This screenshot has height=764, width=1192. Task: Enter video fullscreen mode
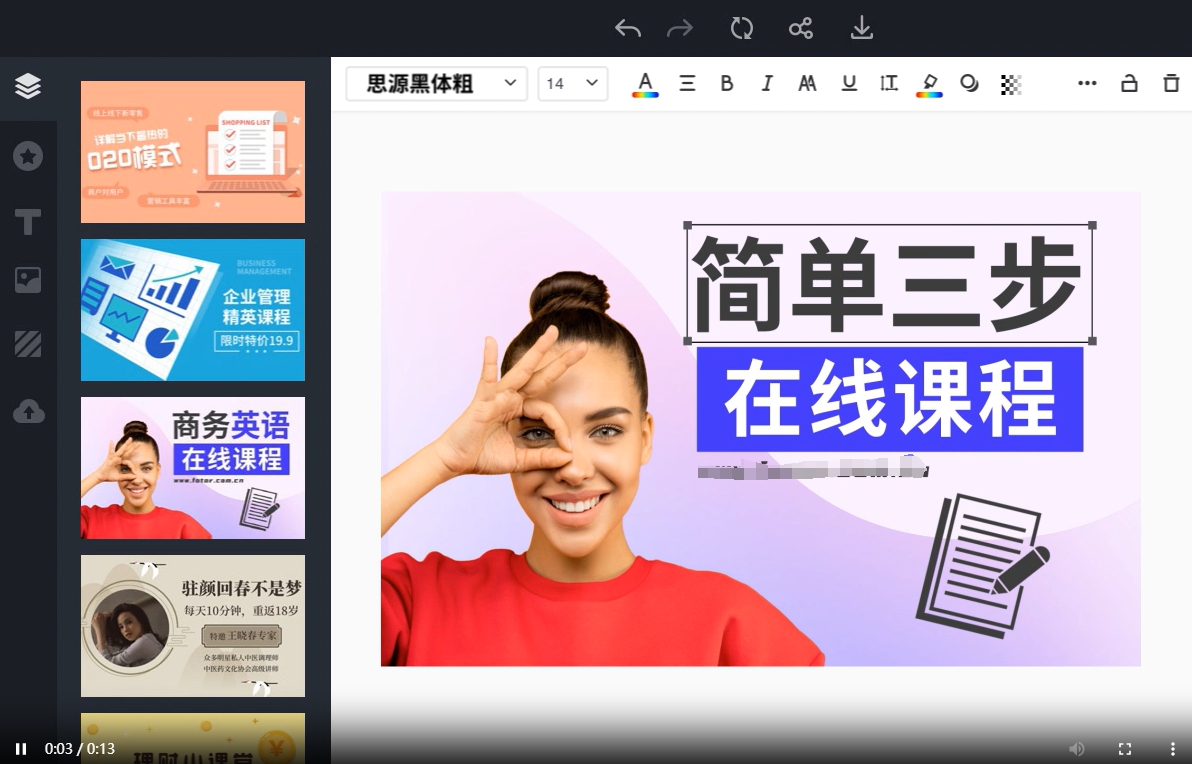click(1125, 749)
